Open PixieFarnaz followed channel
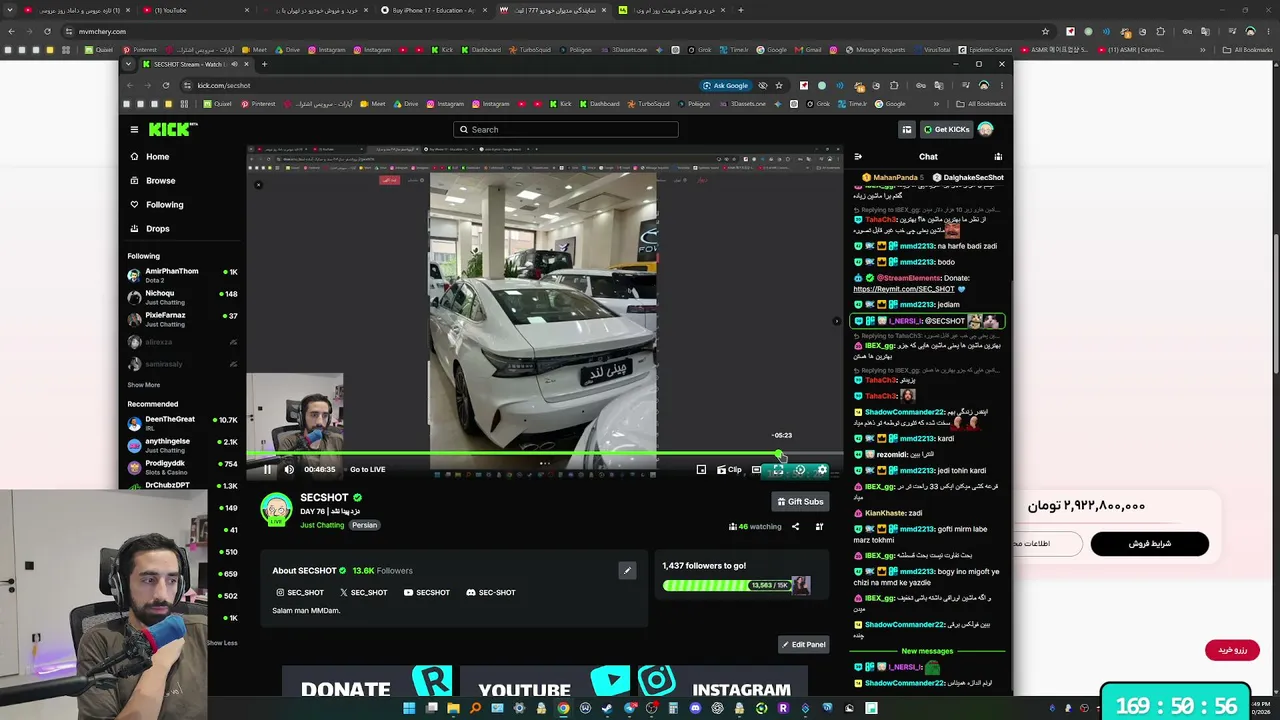This screenshot has width=1280, height=720. (182, 319)
